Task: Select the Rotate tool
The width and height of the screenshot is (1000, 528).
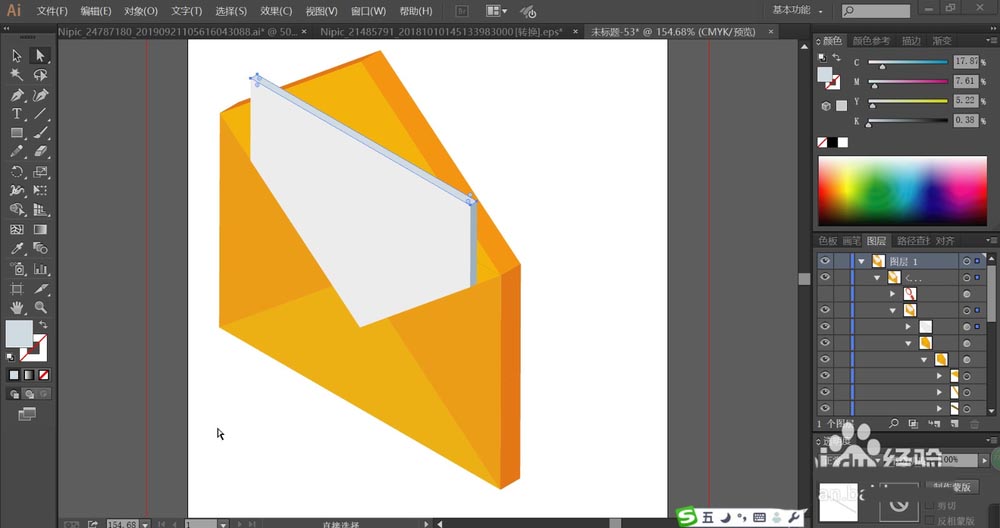Action: click(x=17, y=172)
